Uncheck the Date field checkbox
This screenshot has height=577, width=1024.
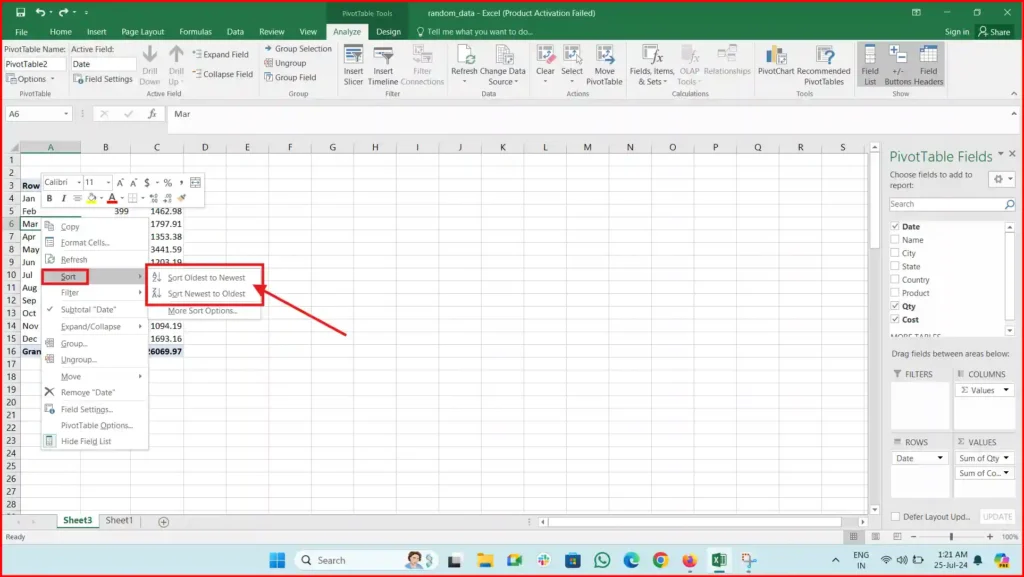coord(897,226)
